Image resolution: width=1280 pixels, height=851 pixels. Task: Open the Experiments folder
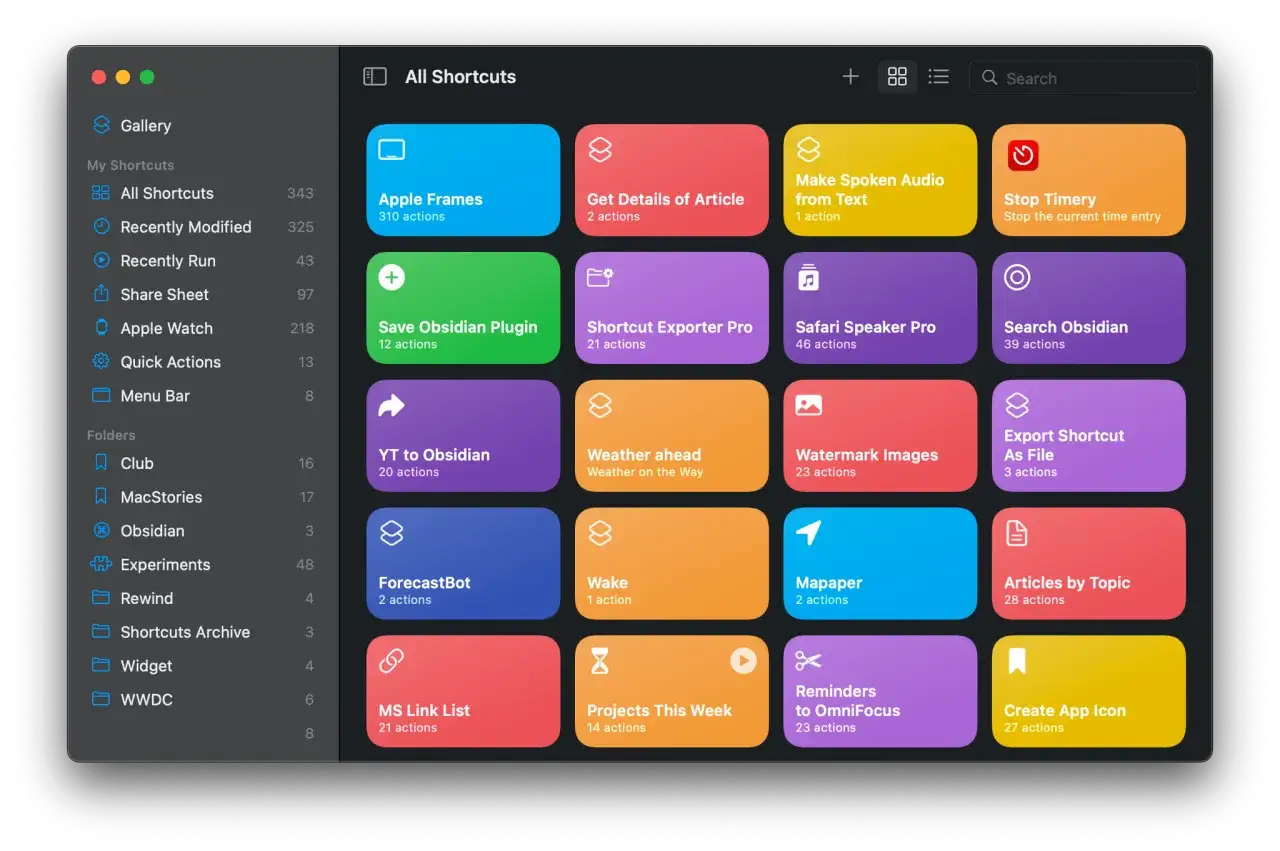203,565
